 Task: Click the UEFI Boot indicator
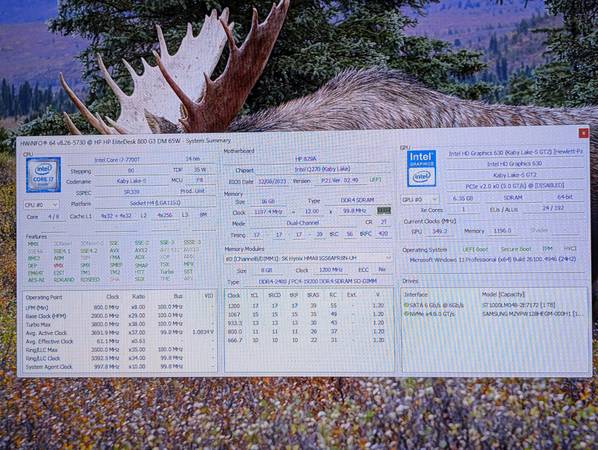pyautogui.click(x=475, y=249)
